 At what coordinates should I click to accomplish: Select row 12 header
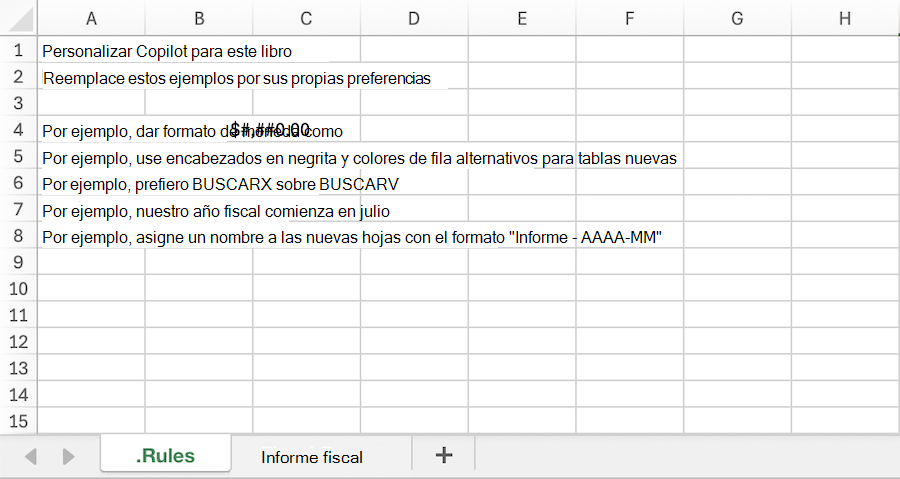[x=18, y=341]
